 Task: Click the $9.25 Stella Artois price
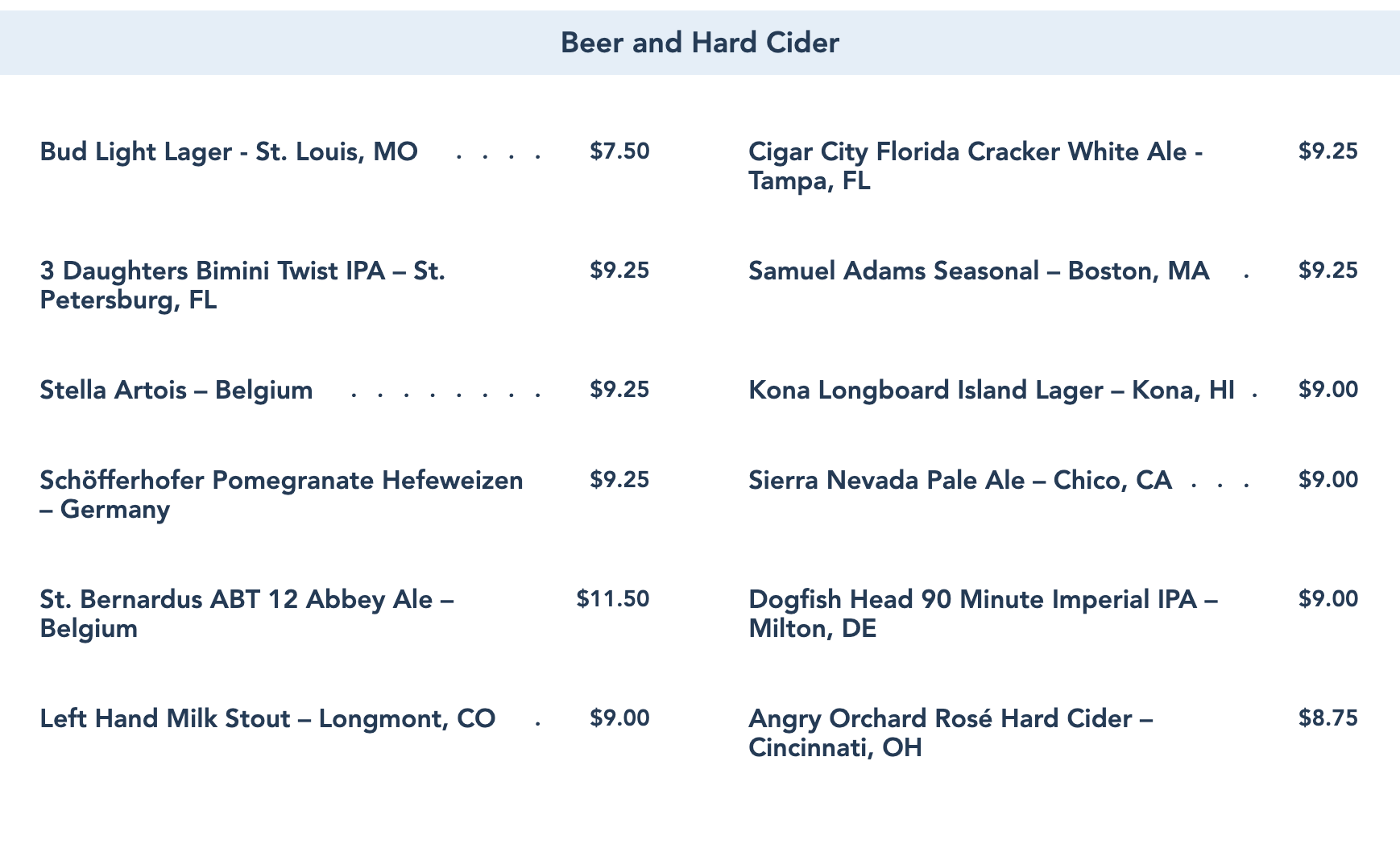pos(619,390)
